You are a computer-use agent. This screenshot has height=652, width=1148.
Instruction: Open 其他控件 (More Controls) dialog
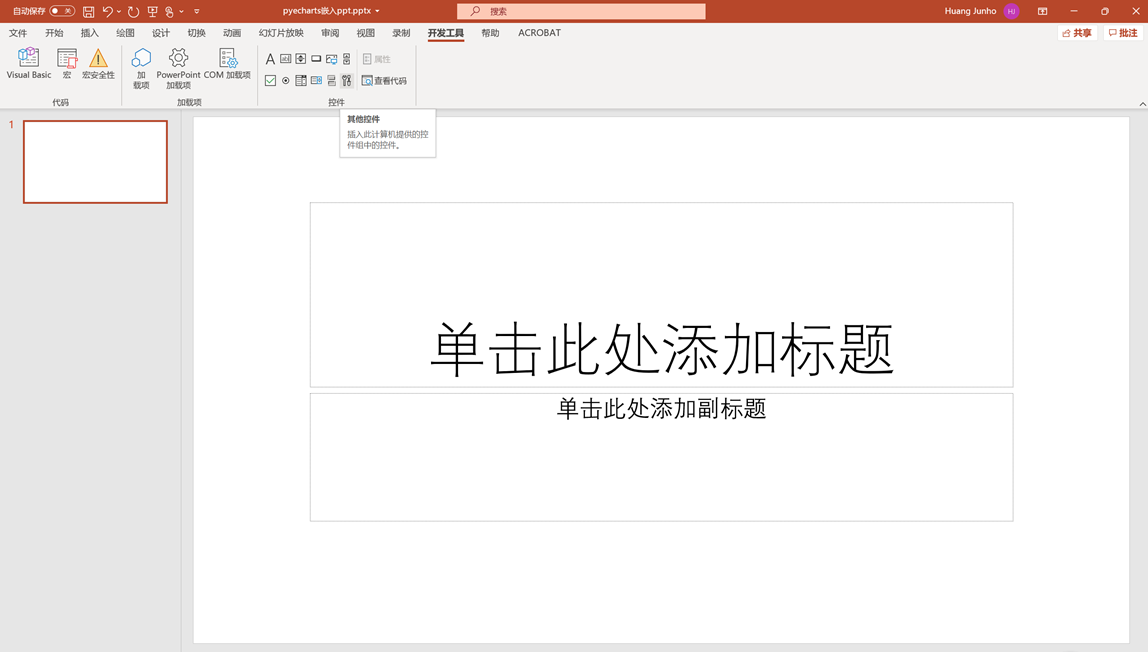click(x=346, y=80)
